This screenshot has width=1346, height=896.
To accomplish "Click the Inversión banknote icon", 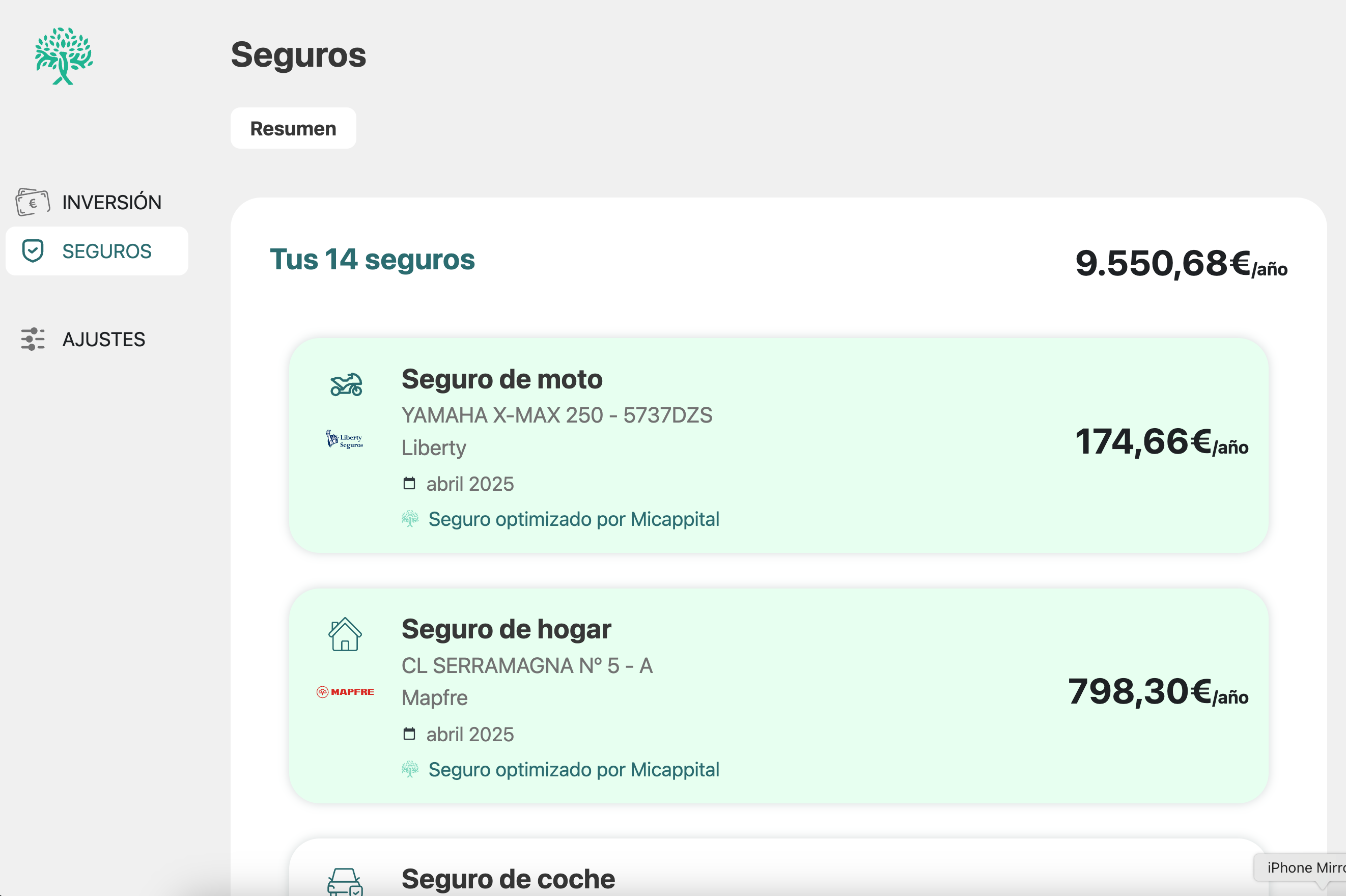I will (33, 202).
